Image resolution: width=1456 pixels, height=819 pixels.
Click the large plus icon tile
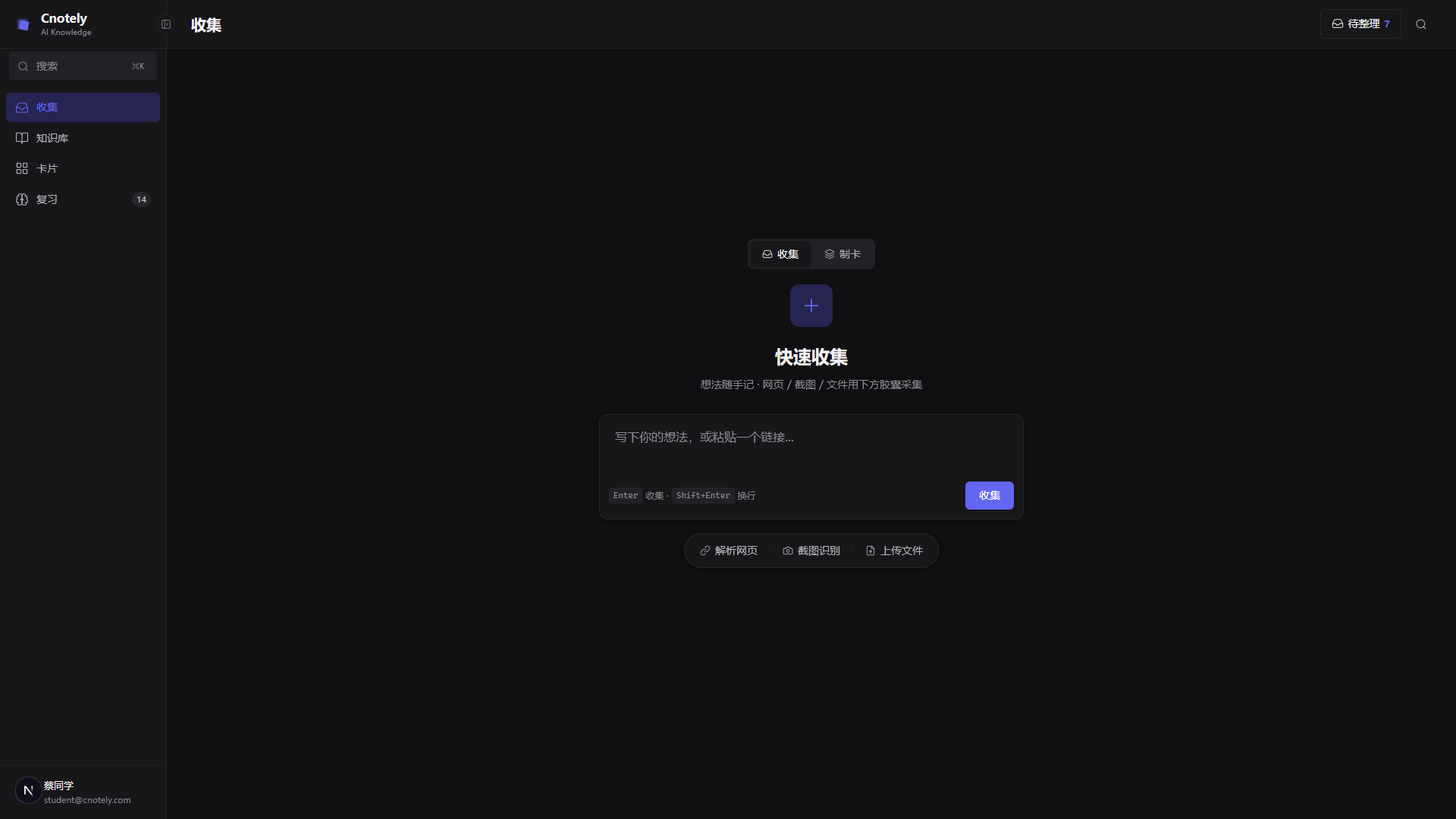811,306
